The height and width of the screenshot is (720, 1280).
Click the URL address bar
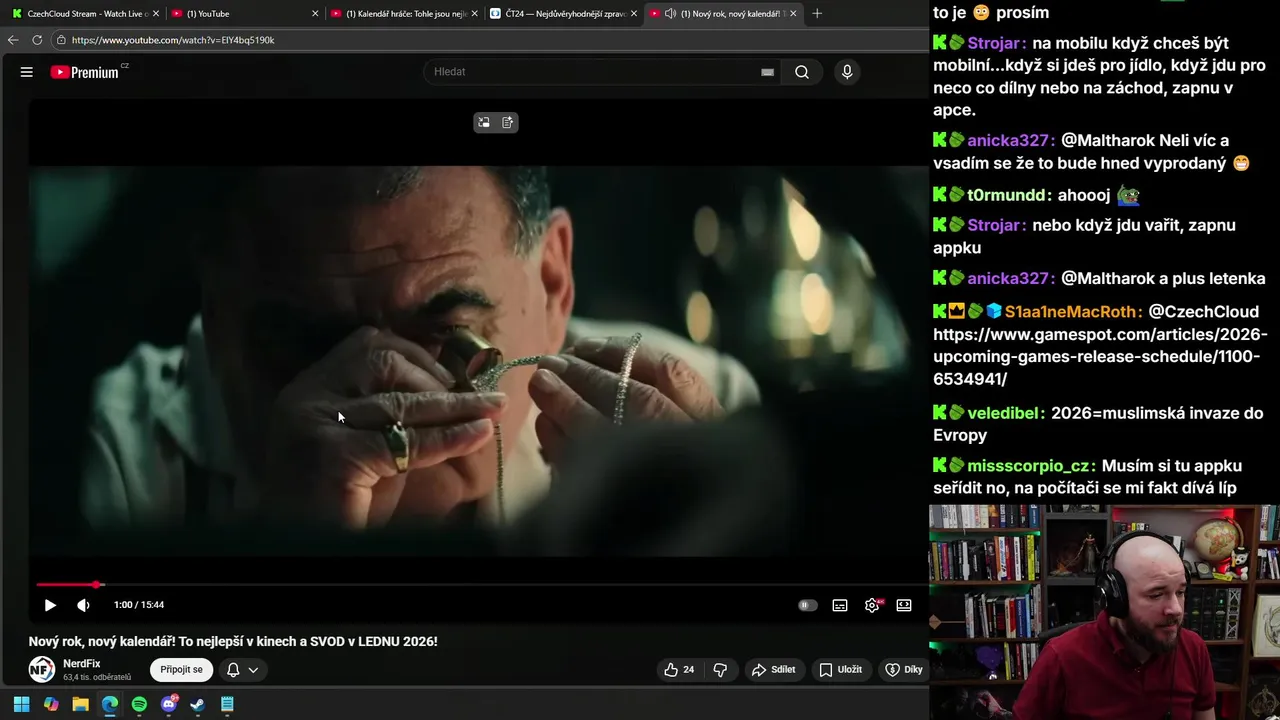tap(490, 40)
